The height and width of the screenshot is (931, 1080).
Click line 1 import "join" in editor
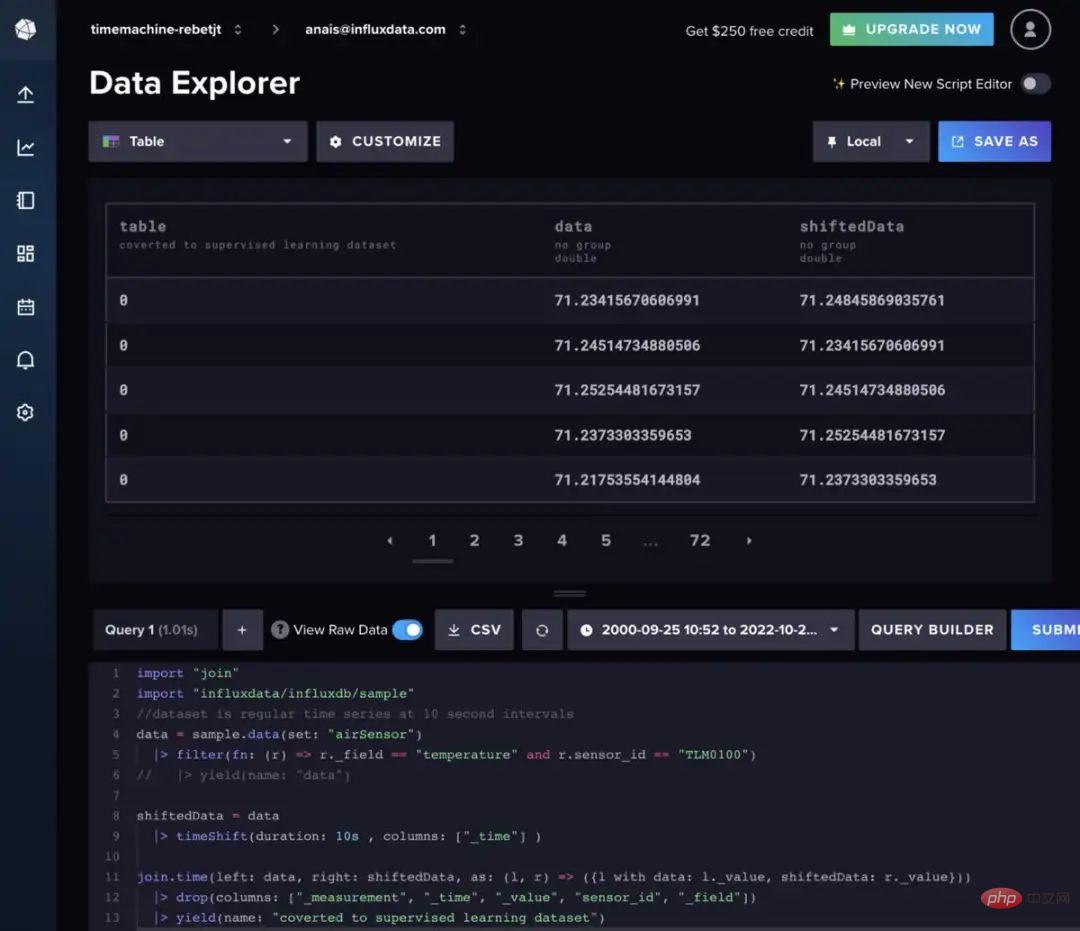click(x=187, y=673)
